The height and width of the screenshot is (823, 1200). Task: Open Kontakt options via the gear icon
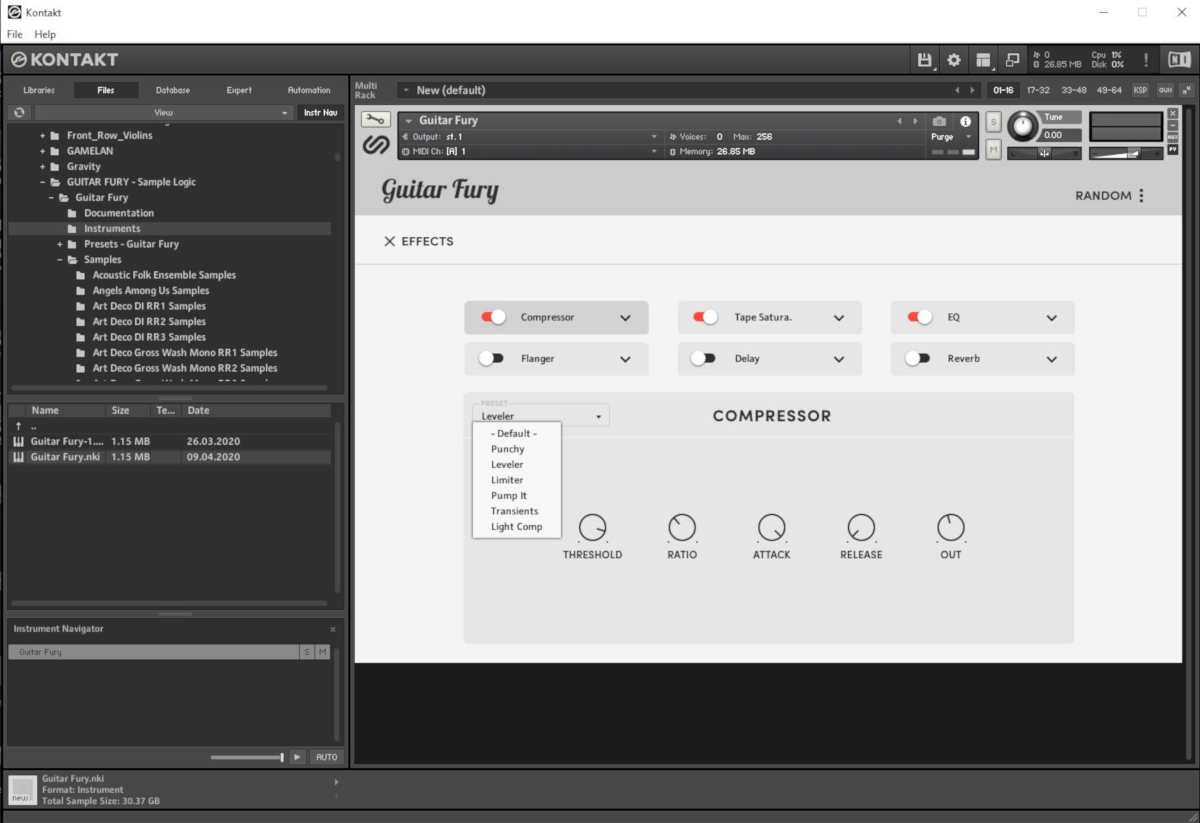coord(954,60)
